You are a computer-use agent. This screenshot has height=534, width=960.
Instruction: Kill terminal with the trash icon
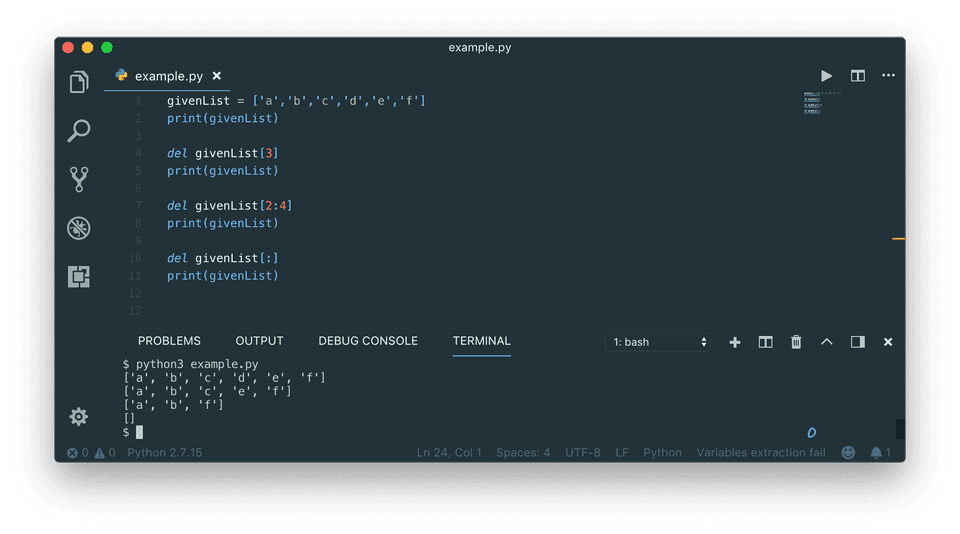pyautogui.click(x=796, y=342)
